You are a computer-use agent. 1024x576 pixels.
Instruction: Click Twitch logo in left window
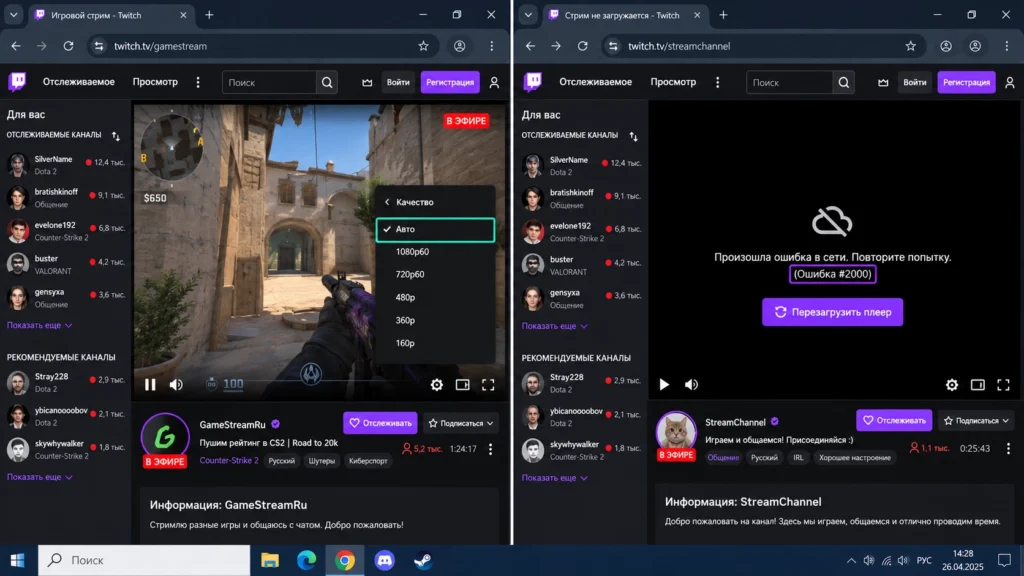[18, 82]
